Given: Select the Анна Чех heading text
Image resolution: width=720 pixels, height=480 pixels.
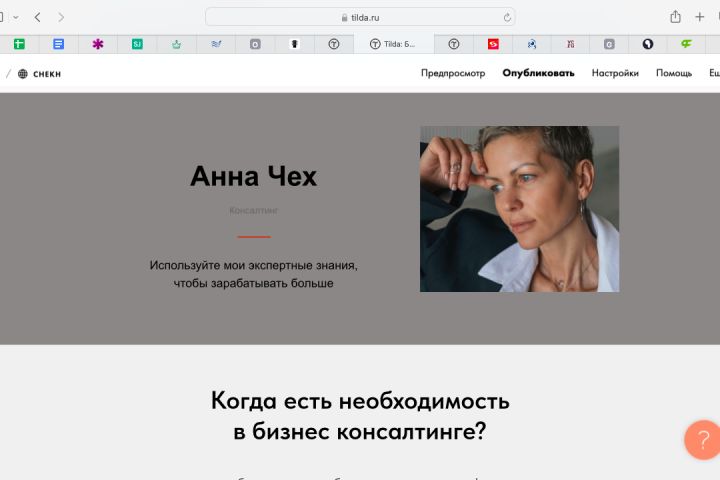Looking at the screenshot, I should [x=253, y=176].
